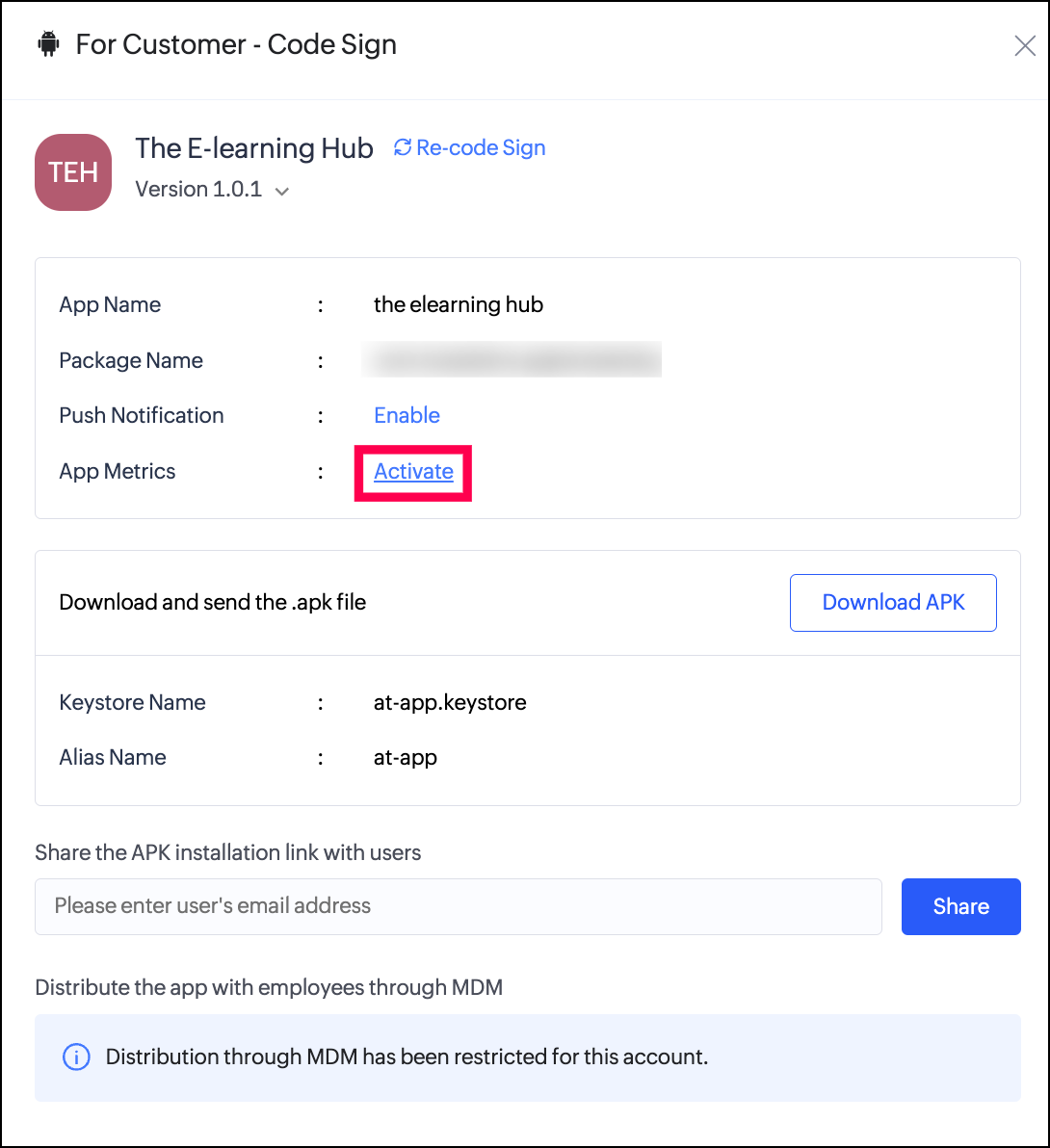
Task: Click the info icon in MDM notice
Action: point(76,1057)
